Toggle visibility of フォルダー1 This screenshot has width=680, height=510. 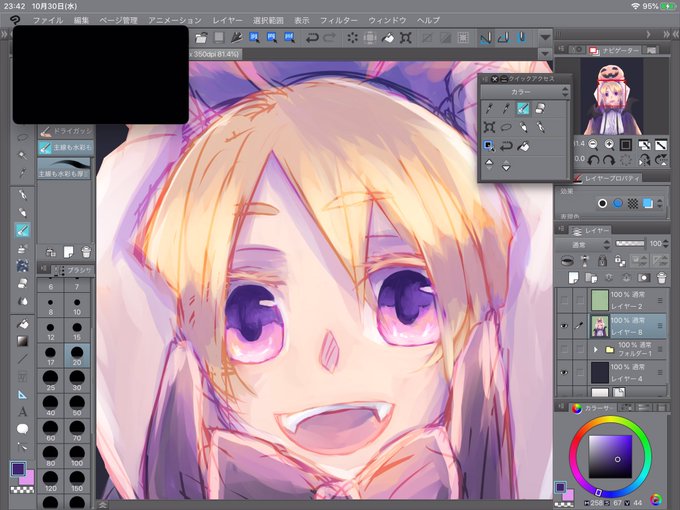click(x=564, y=349)
